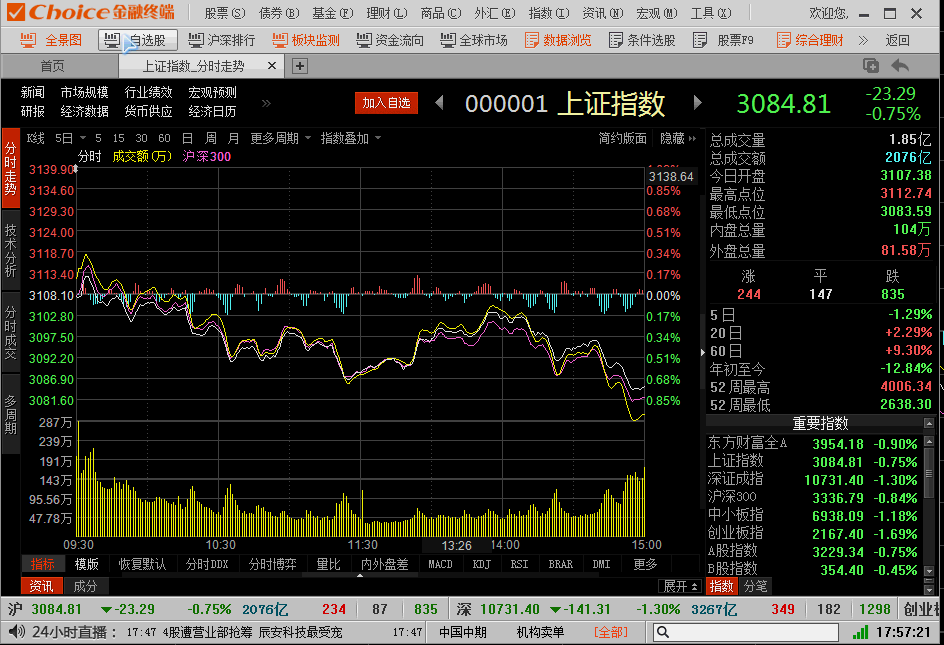Viewport: 944px width, 645px height.
Task: Switch to the 技术分析 side tab
Action: click(x=10, y=250)
